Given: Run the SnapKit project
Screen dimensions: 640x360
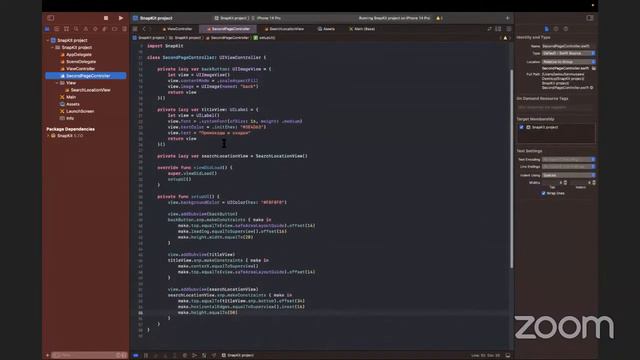Looking at the screenshot, I should [121, 18].
